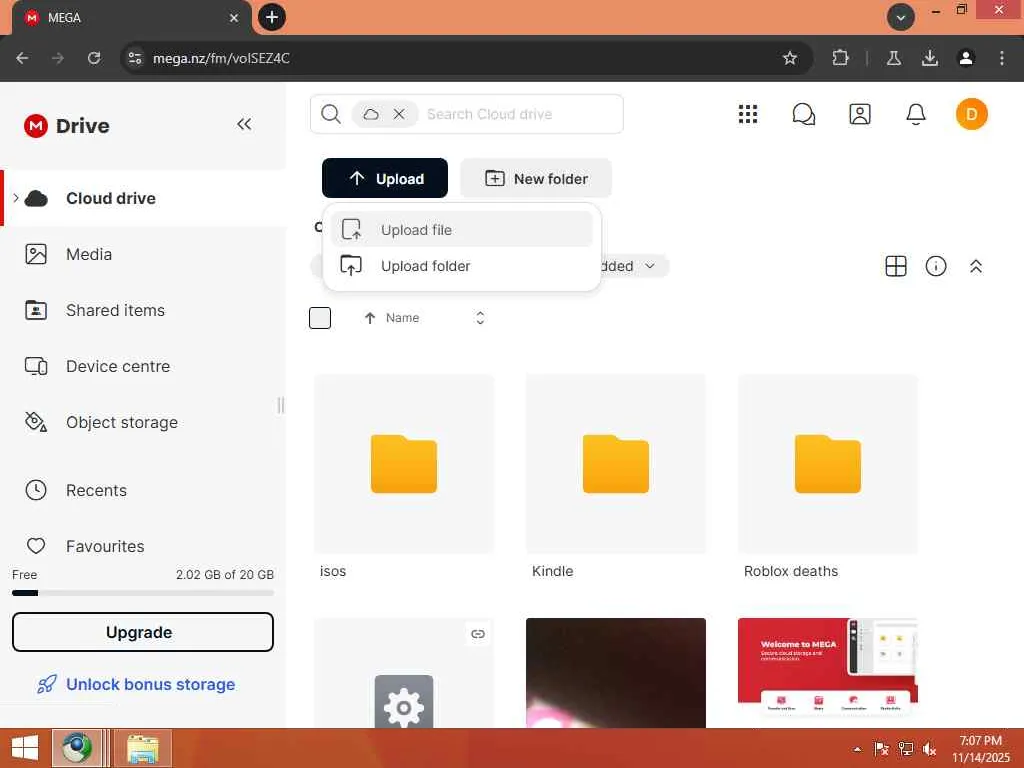
Task: Open the MEGA apps grid menu
Action: (x=748, y=114)
